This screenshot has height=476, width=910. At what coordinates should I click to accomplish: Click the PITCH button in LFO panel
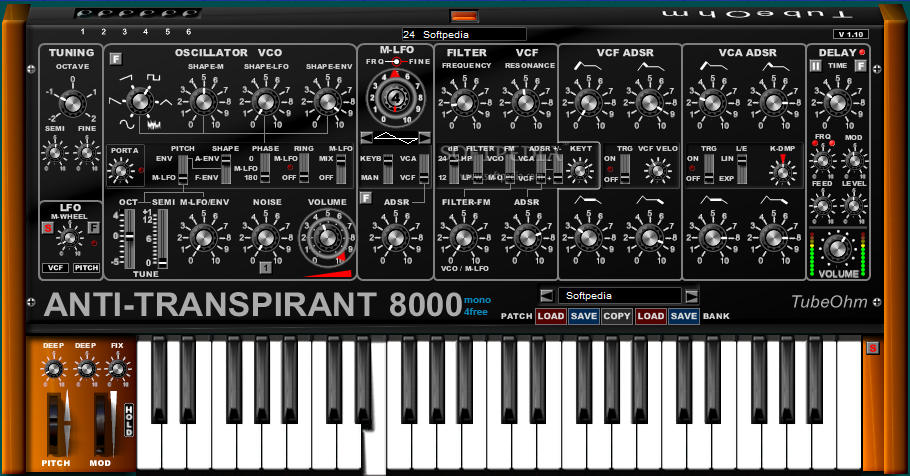click(86, 268)
